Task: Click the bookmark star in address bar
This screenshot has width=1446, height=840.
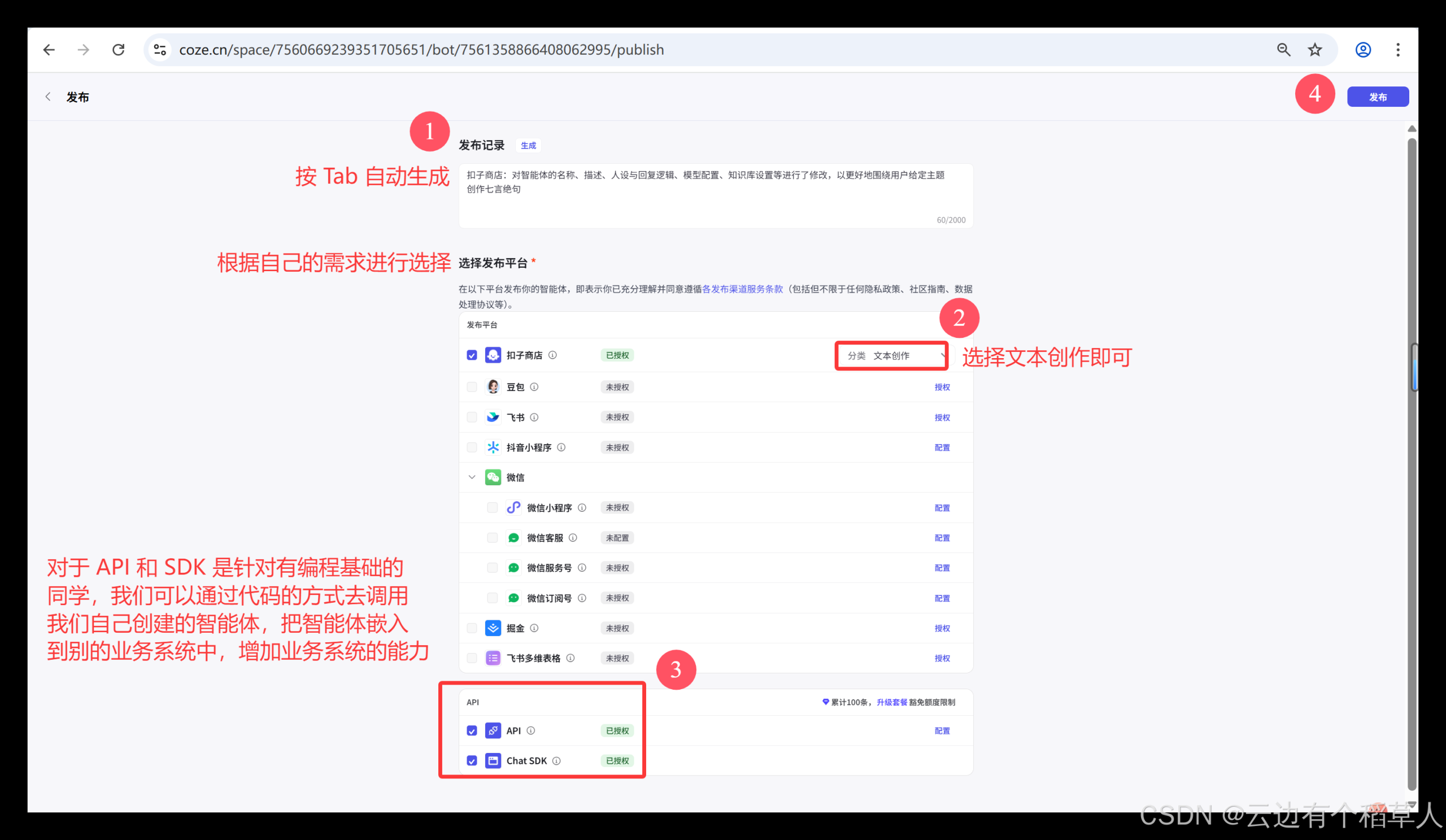Action: tap(1314, 50)
